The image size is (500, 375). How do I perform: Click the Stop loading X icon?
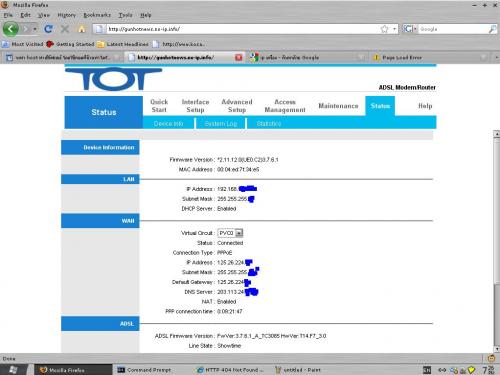click(65, 29)
